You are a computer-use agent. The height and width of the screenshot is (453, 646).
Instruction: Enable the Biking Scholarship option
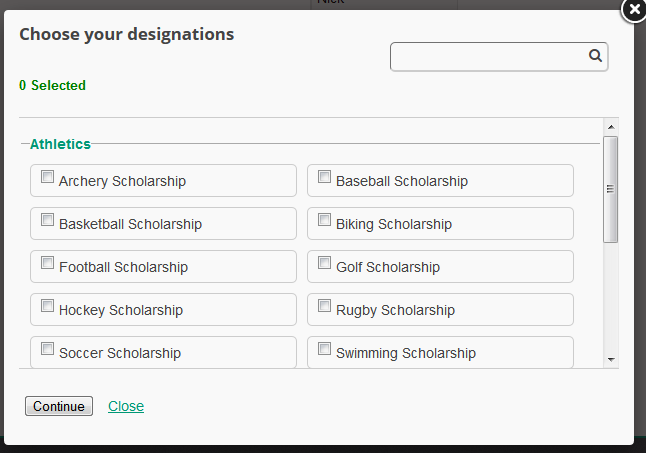(324, 220)
